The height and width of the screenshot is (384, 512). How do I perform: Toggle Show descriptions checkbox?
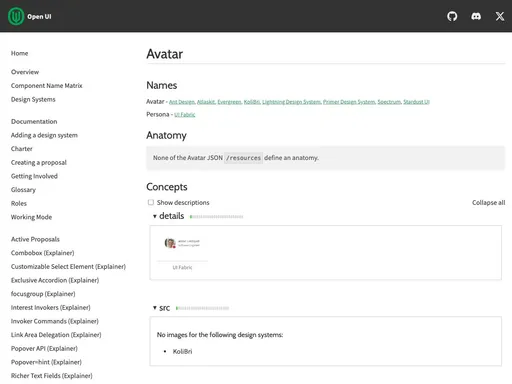pos(151,202)
